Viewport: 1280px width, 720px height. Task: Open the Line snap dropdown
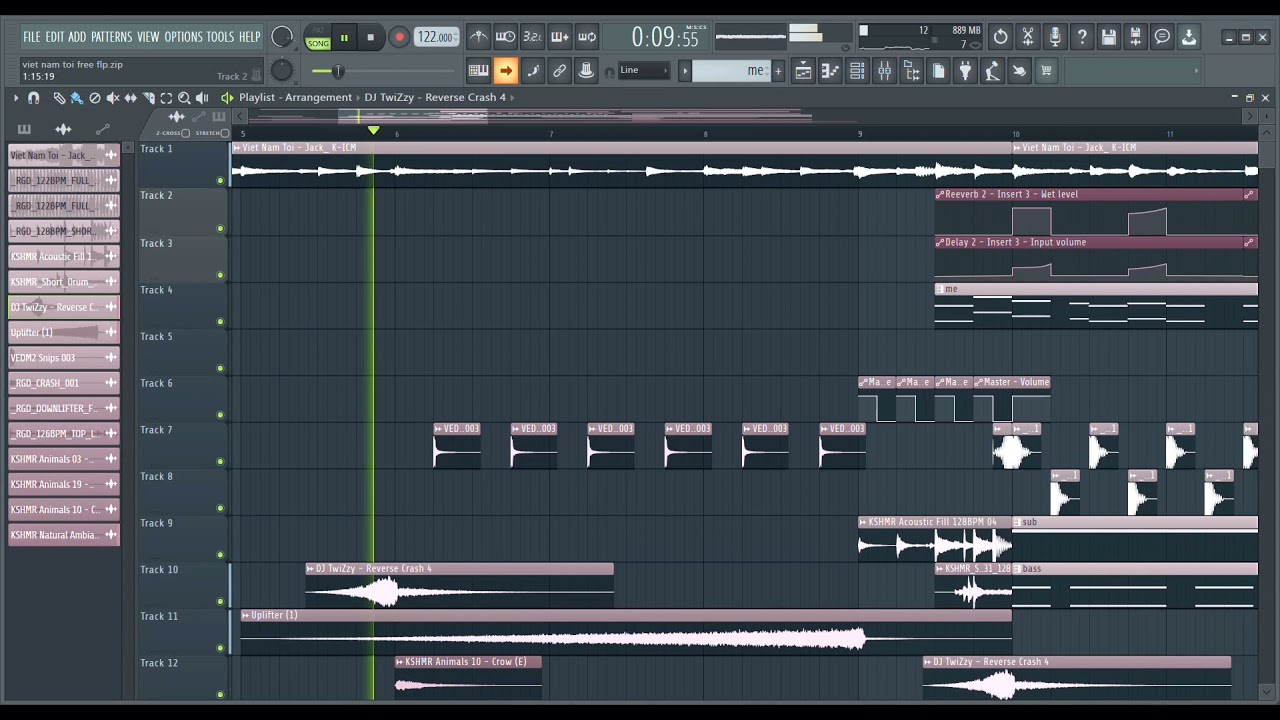pyautogui.click(x=643, y=70)
